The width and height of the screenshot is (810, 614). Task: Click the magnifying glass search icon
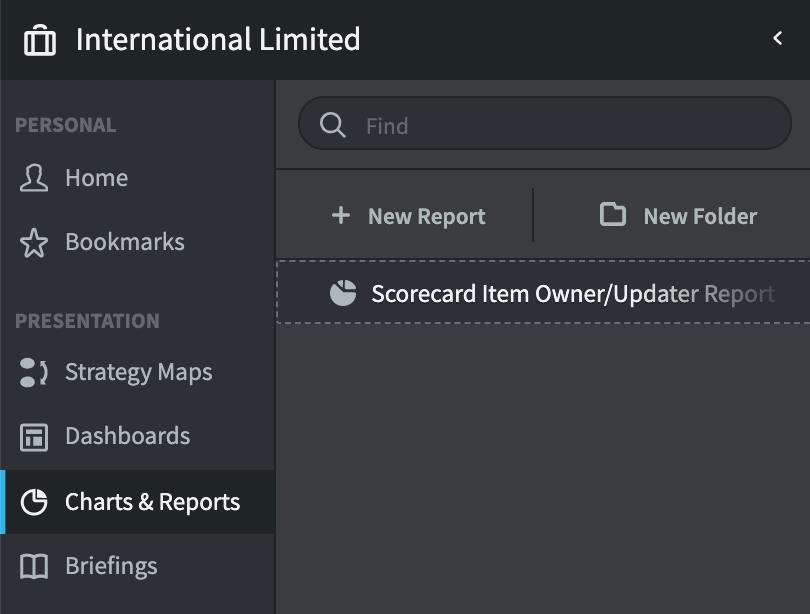click(332, 125)
